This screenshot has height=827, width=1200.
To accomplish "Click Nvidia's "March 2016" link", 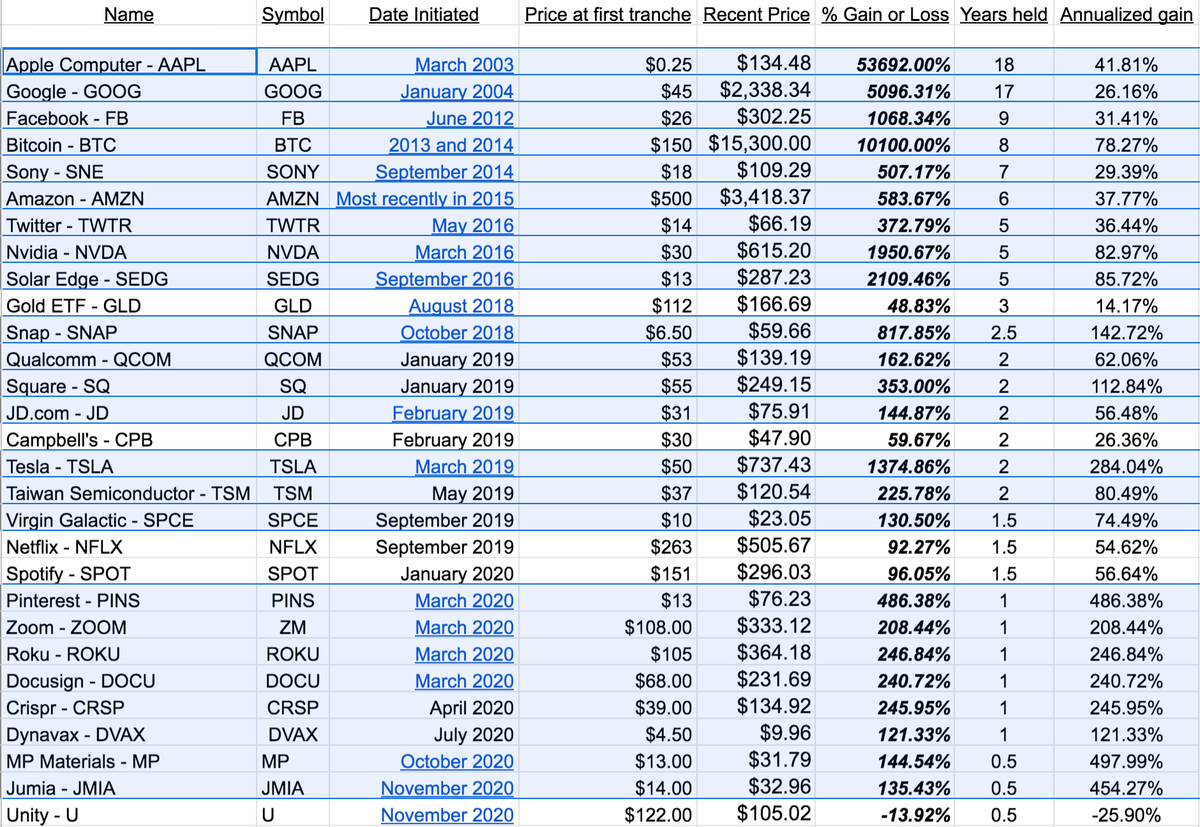I will tap(464, 252).
